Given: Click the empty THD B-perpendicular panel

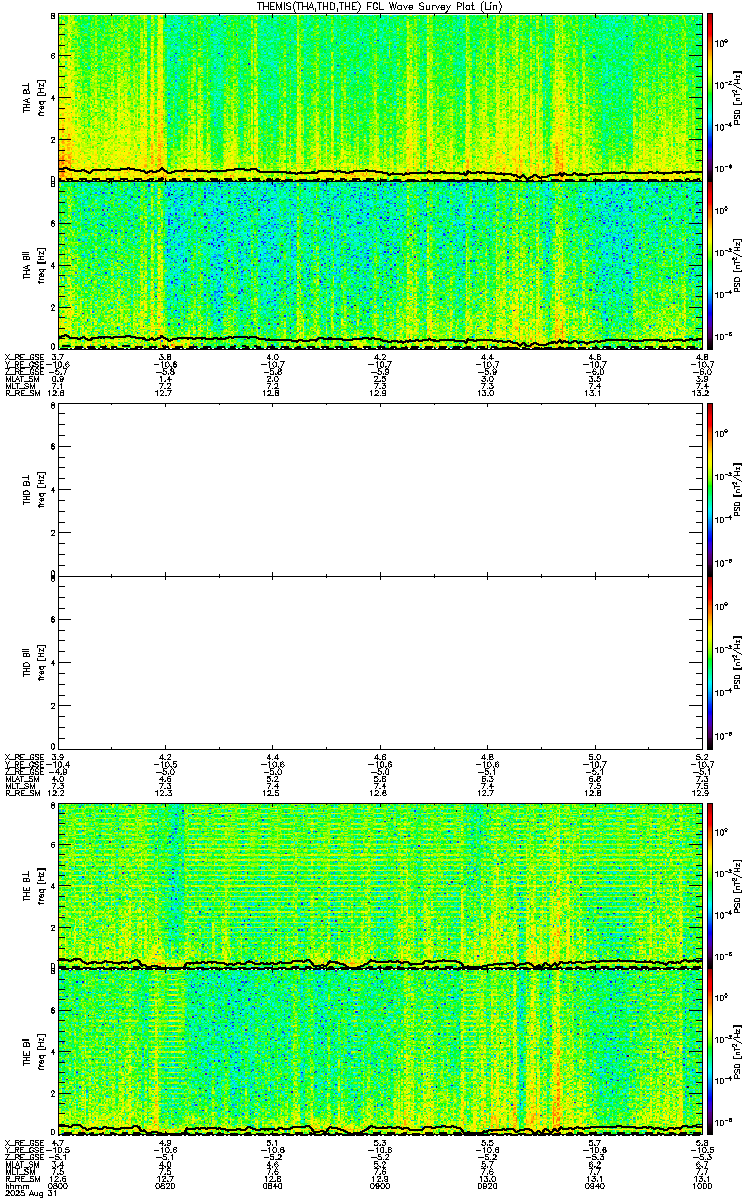Looking at the screenshot, I should pos(381,491).
